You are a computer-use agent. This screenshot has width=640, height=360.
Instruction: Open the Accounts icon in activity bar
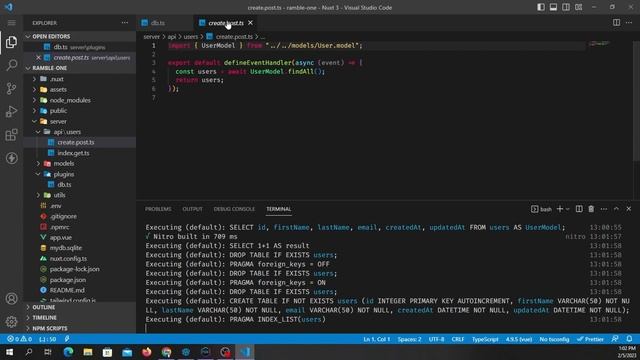coord(11,298)
